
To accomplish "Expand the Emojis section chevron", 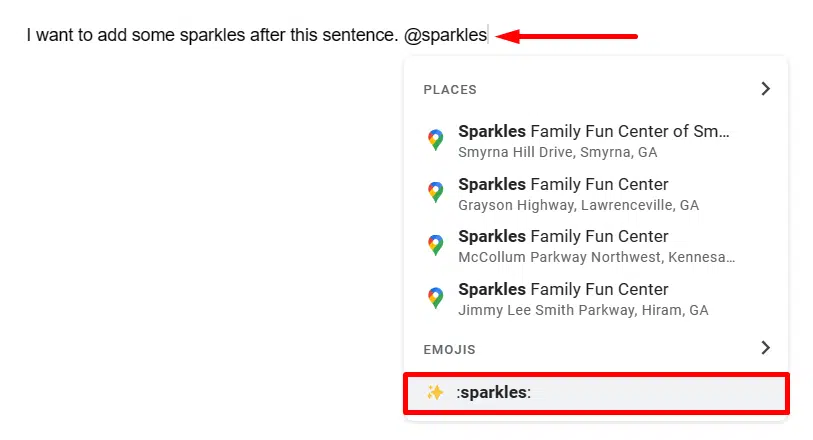I will (765, 348).
